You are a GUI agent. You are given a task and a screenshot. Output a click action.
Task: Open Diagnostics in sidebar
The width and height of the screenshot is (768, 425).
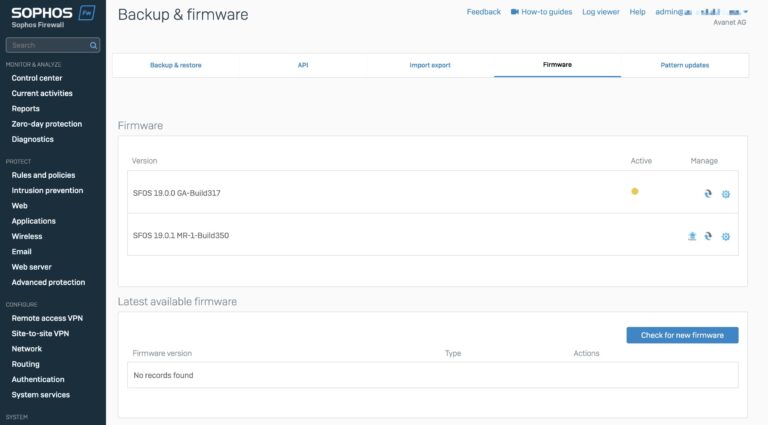(32, 139)
